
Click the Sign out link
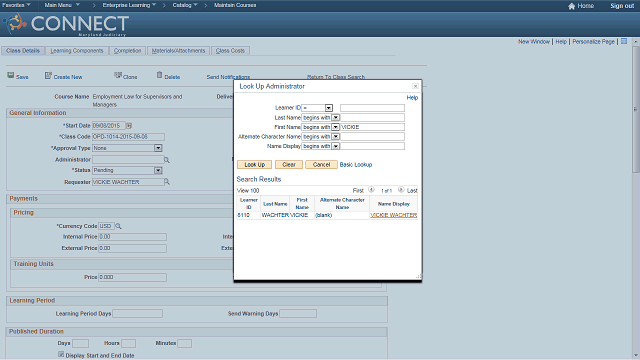tap(622, 6)
